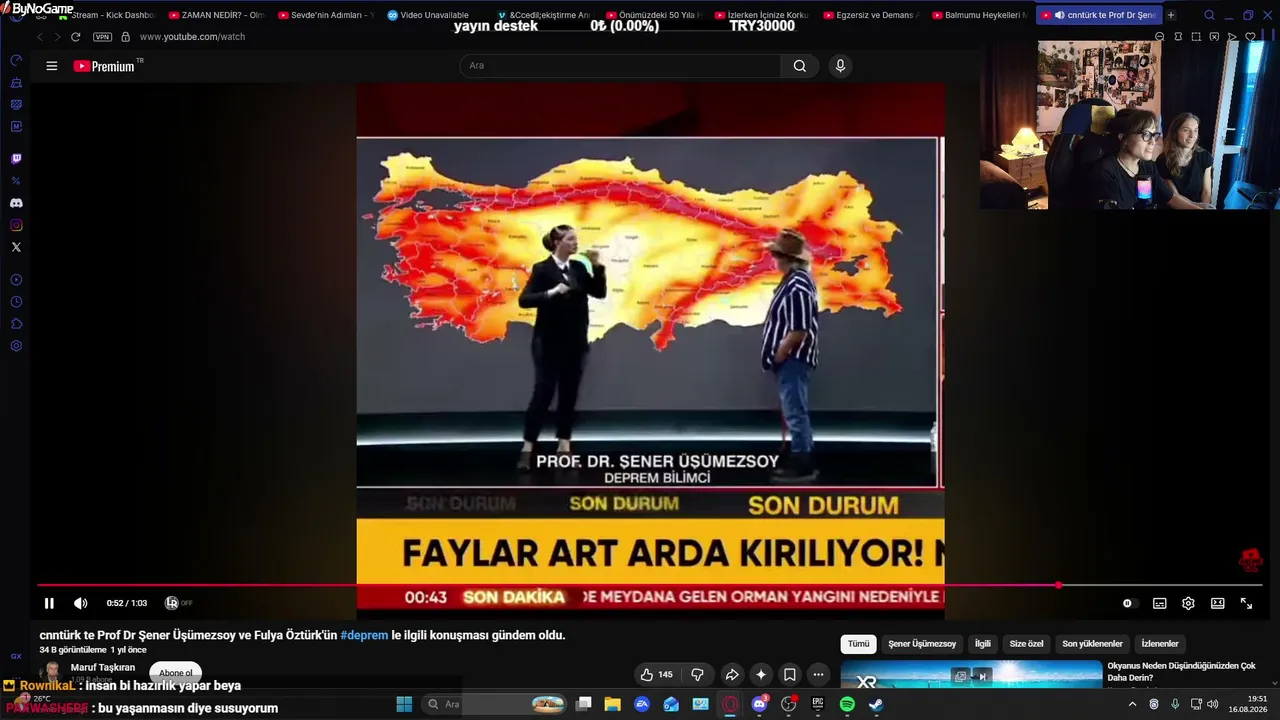Open Spotify from the taskbar

[x=847, y=704]
